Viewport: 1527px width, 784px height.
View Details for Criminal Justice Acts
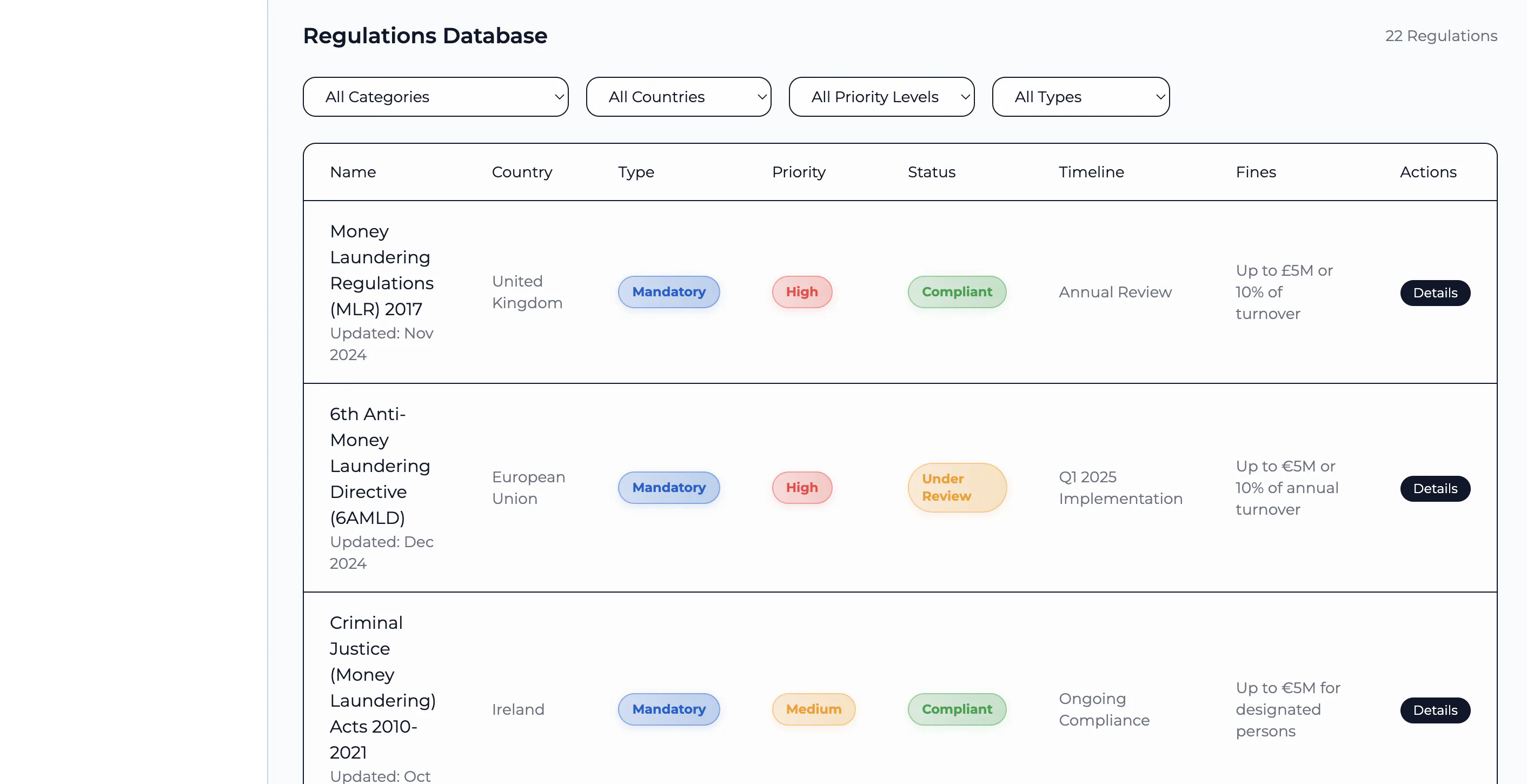point(1435,710)
